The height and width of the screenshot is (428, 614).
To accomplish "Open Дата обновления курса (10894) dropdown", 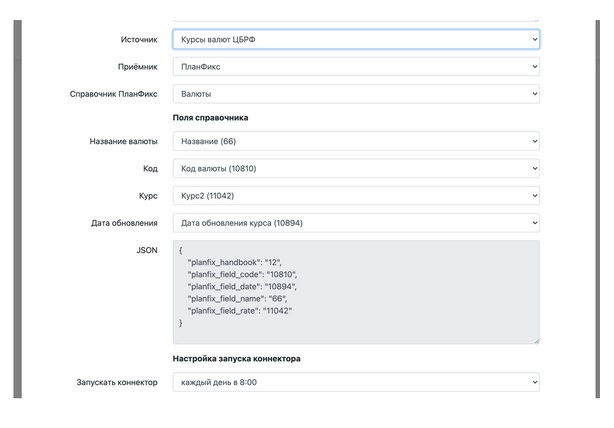I will (356, 223).
